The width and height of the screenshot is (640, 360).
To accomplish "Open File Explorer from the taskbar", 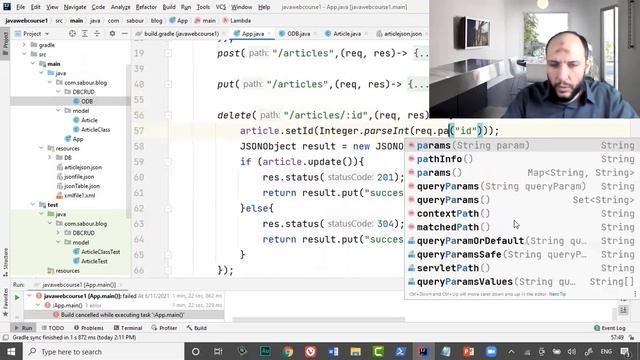I will tap(356, 351).
